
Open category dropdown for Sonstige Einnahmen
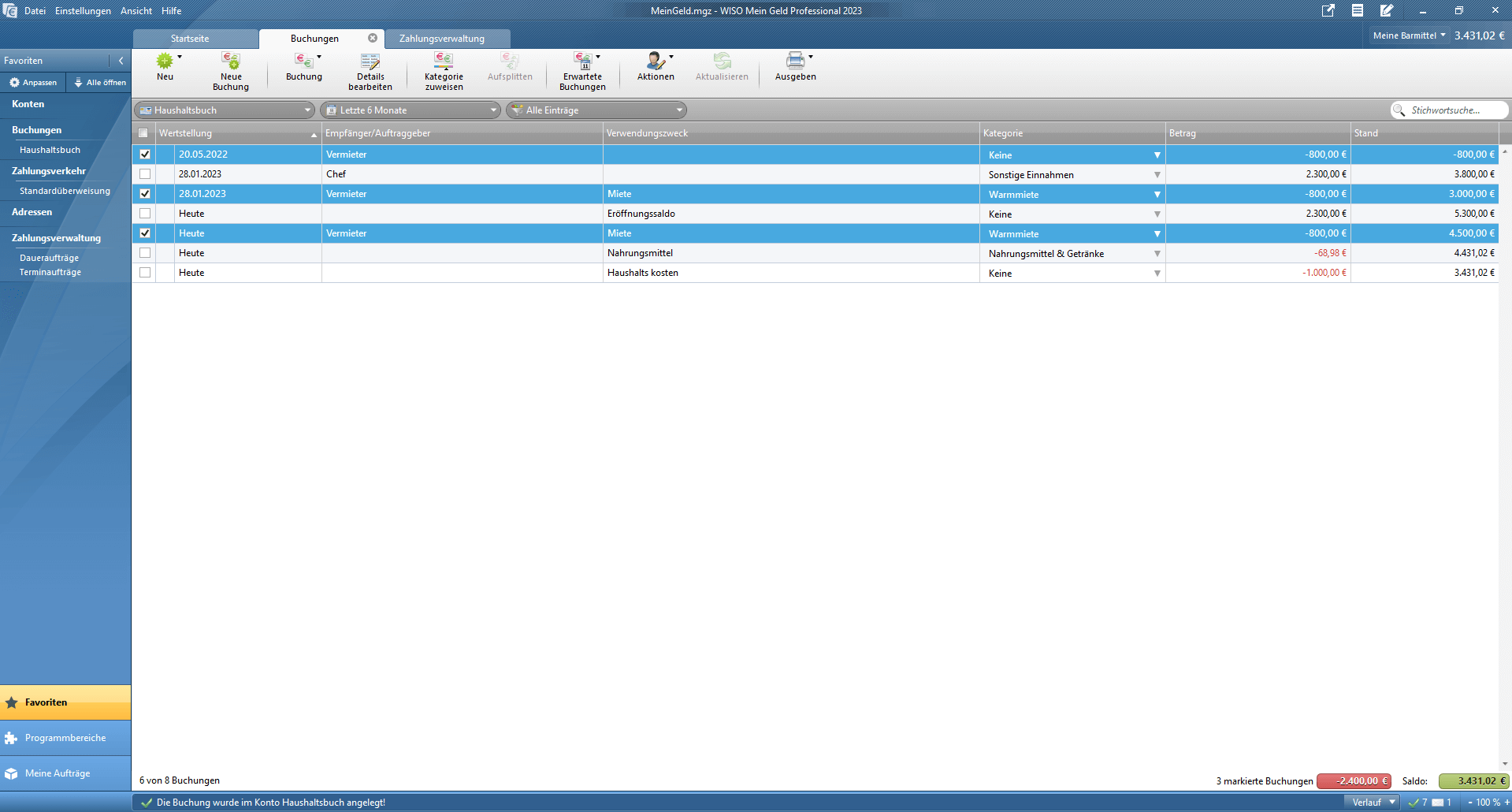tap(1157, 175)
